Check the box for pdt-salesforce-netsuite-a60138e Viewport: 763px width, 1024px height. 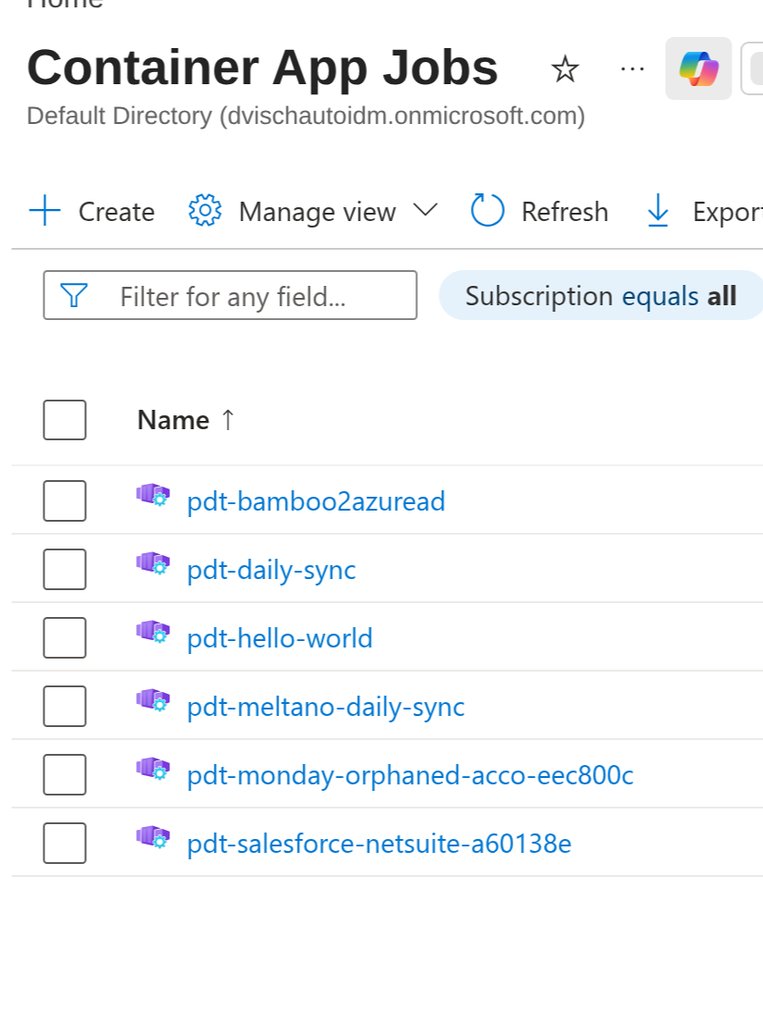click(x=65, y=844)
